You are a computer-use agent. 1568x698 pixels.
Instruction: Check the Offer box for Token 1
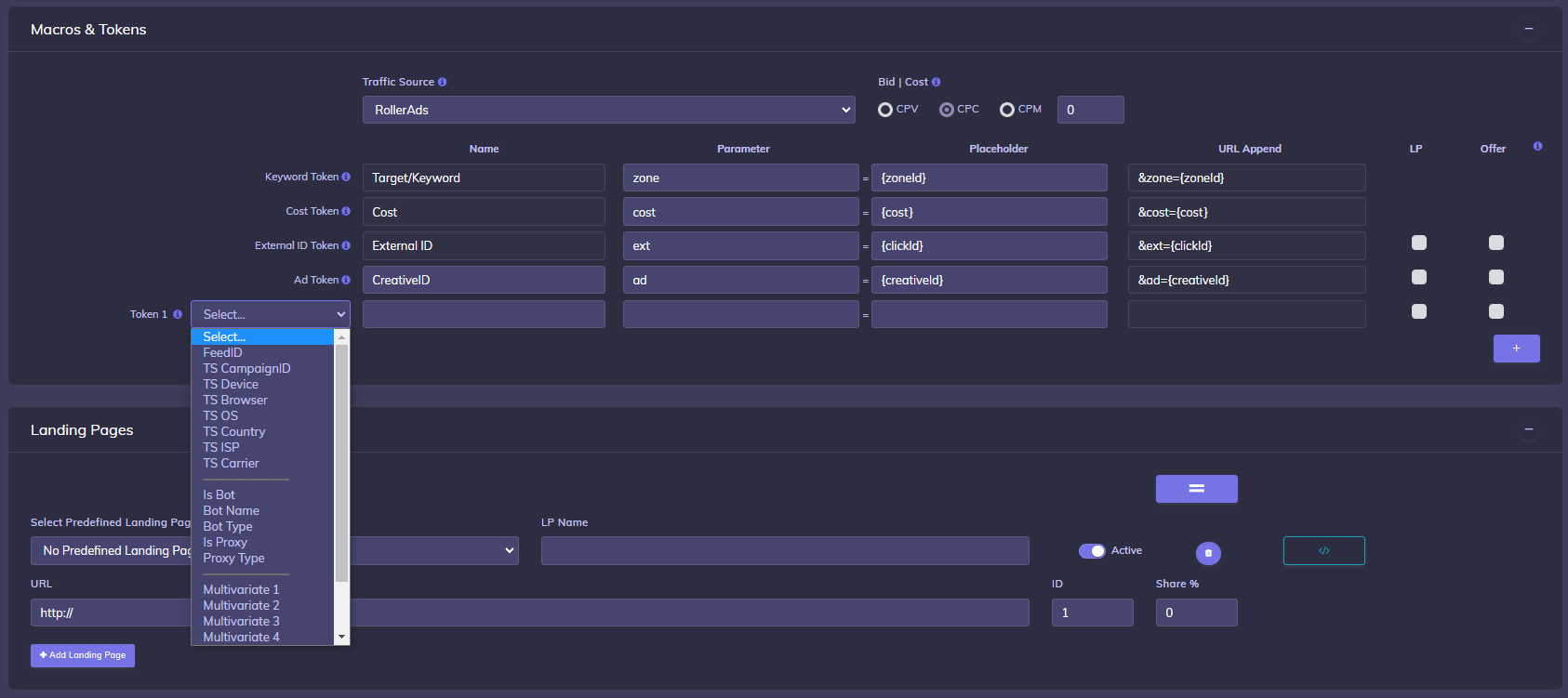click(x=1496, y=311)
